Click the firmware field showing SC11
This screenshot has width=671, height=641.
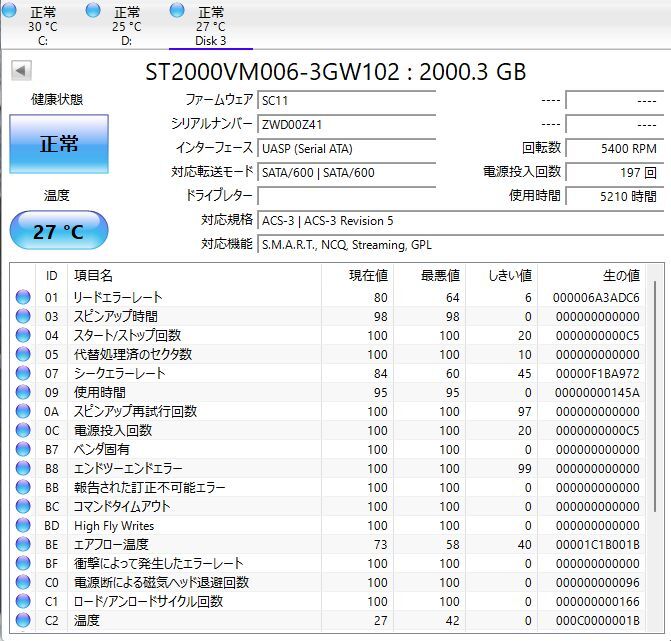tap(346, 100)
